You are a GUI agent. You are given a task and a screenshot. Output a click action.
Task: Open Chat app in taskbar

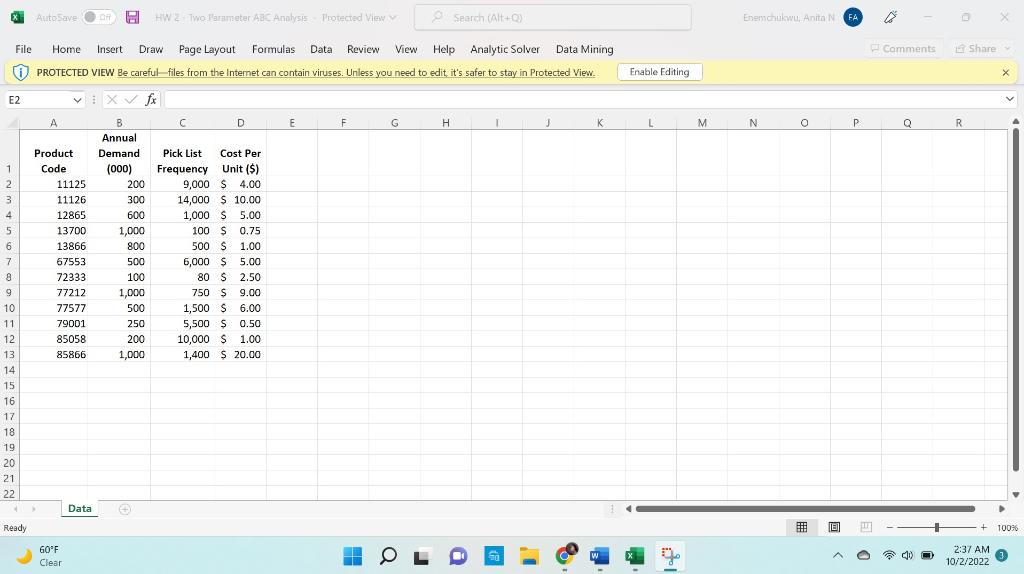tap(458, 556)
